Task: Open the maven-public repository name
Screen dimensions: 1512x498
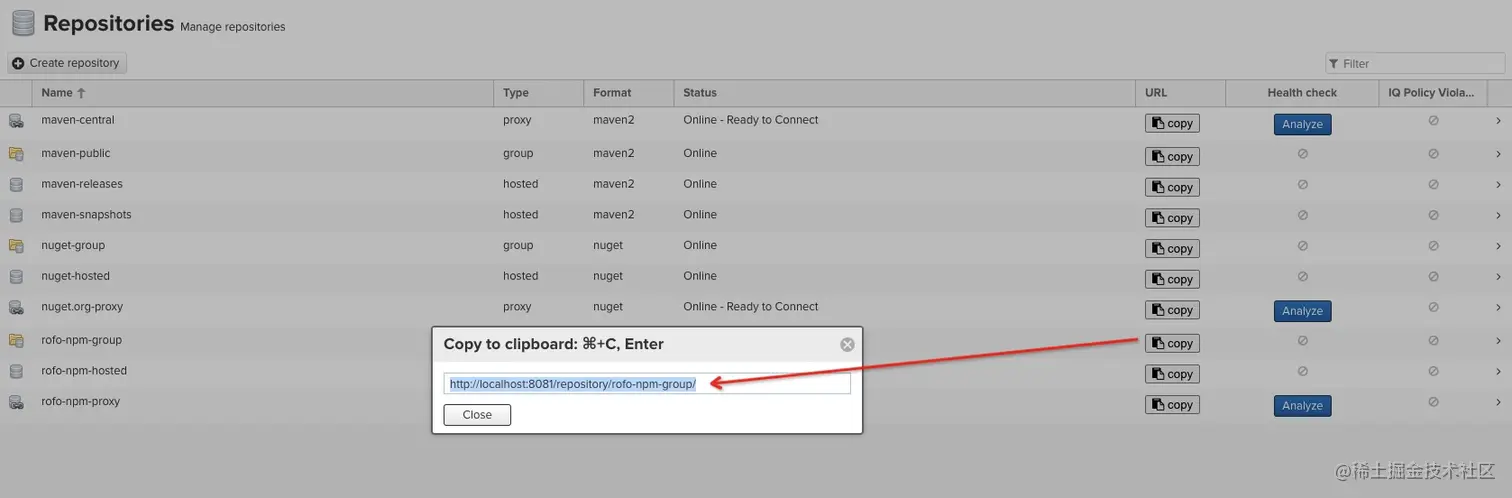Action: 76,153
